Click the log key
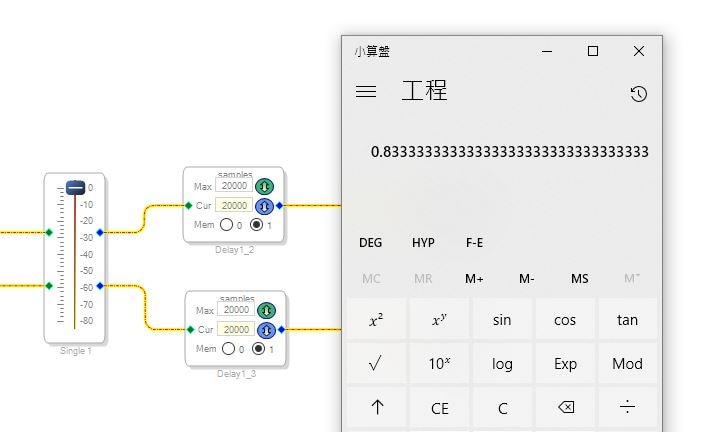This screenshot has width=704, height=432. [x=502, y=363]
